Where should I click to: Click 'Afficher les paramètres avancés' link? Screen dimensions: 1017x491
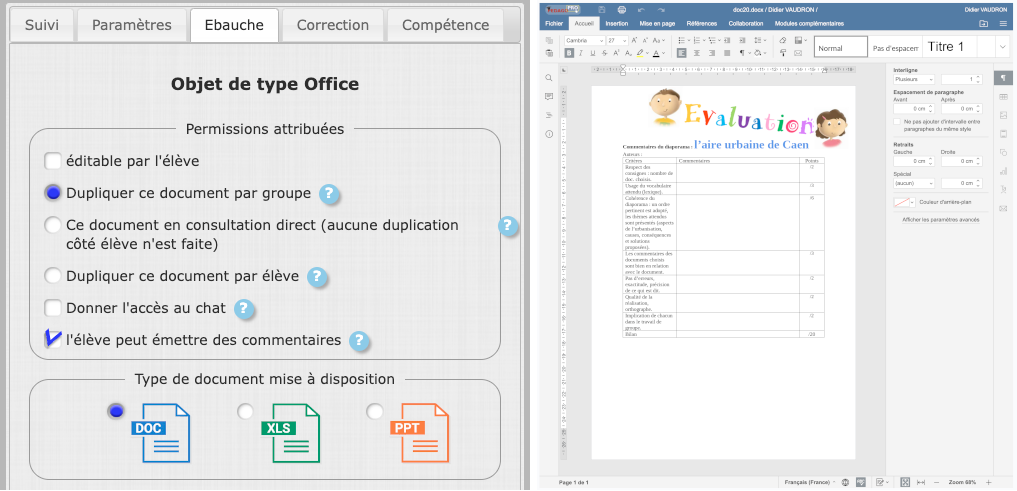938,218
